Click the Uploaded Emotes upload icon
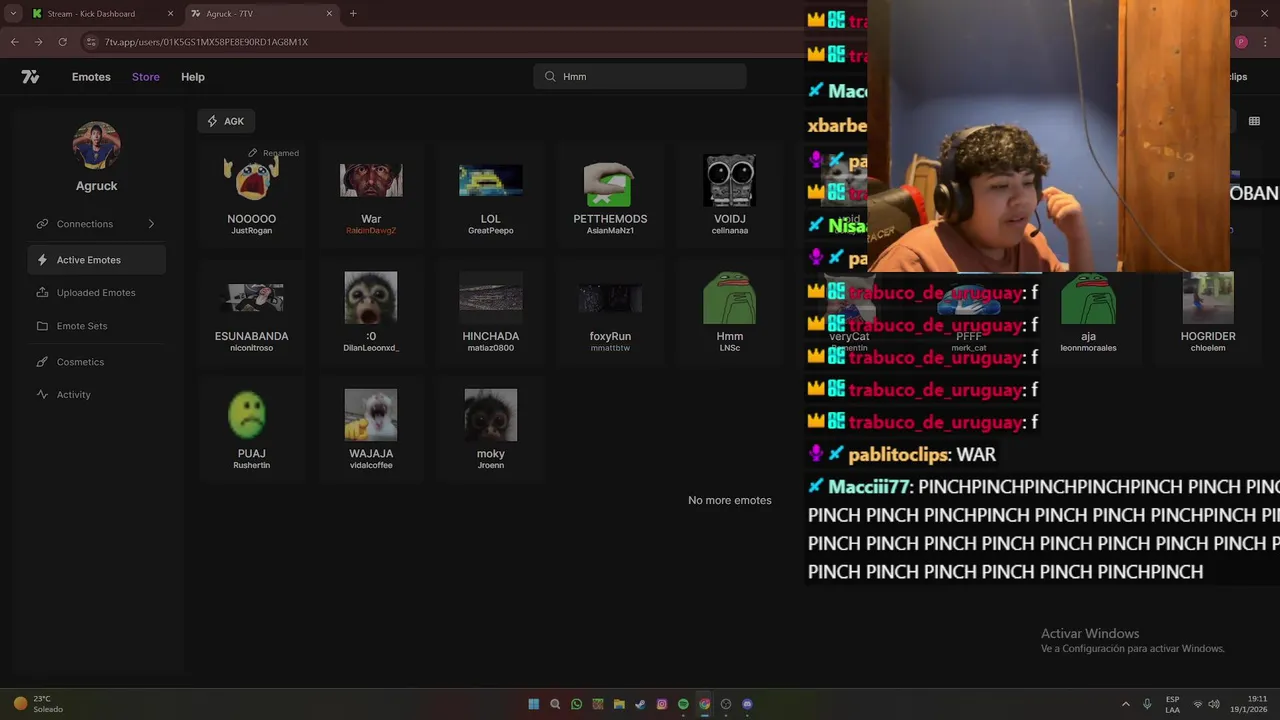The height and width of the screenshot is (720, 1280). [42, 293]
